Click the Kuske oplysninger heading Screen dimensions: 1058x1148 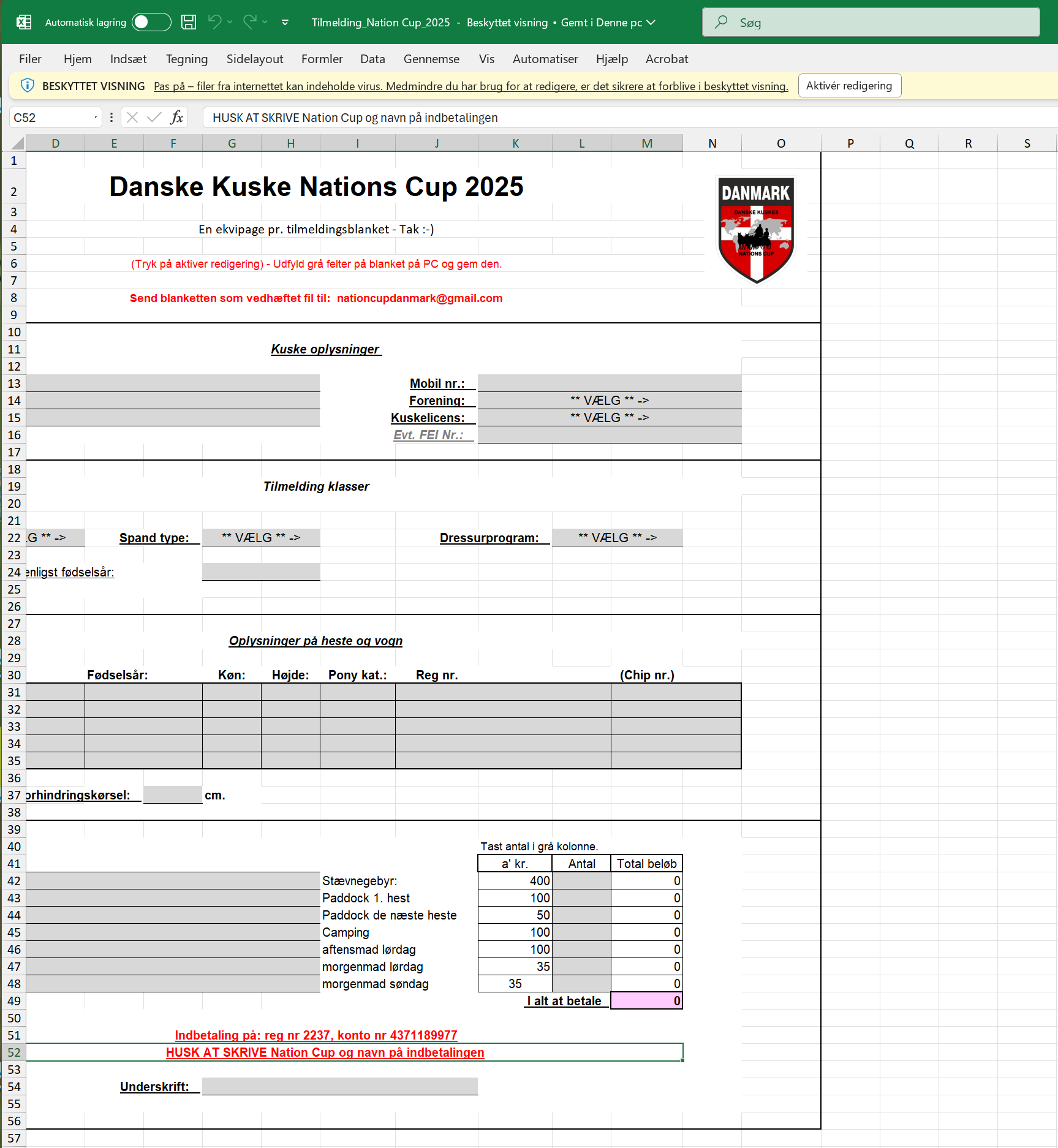coord(326,349)
